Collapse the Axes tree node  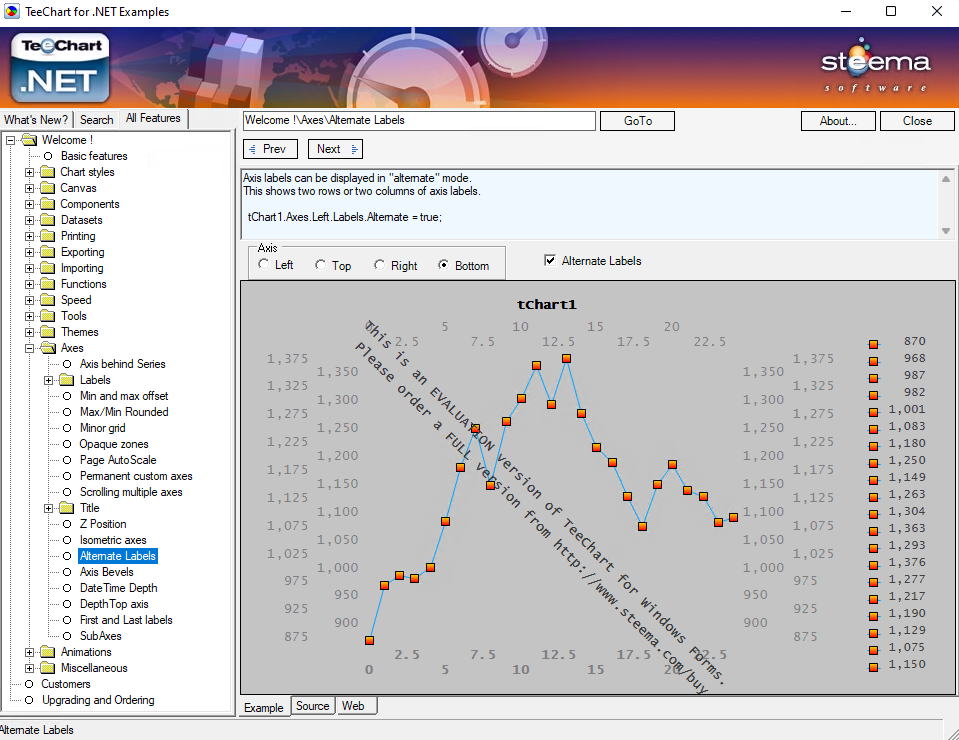(29, 348)
